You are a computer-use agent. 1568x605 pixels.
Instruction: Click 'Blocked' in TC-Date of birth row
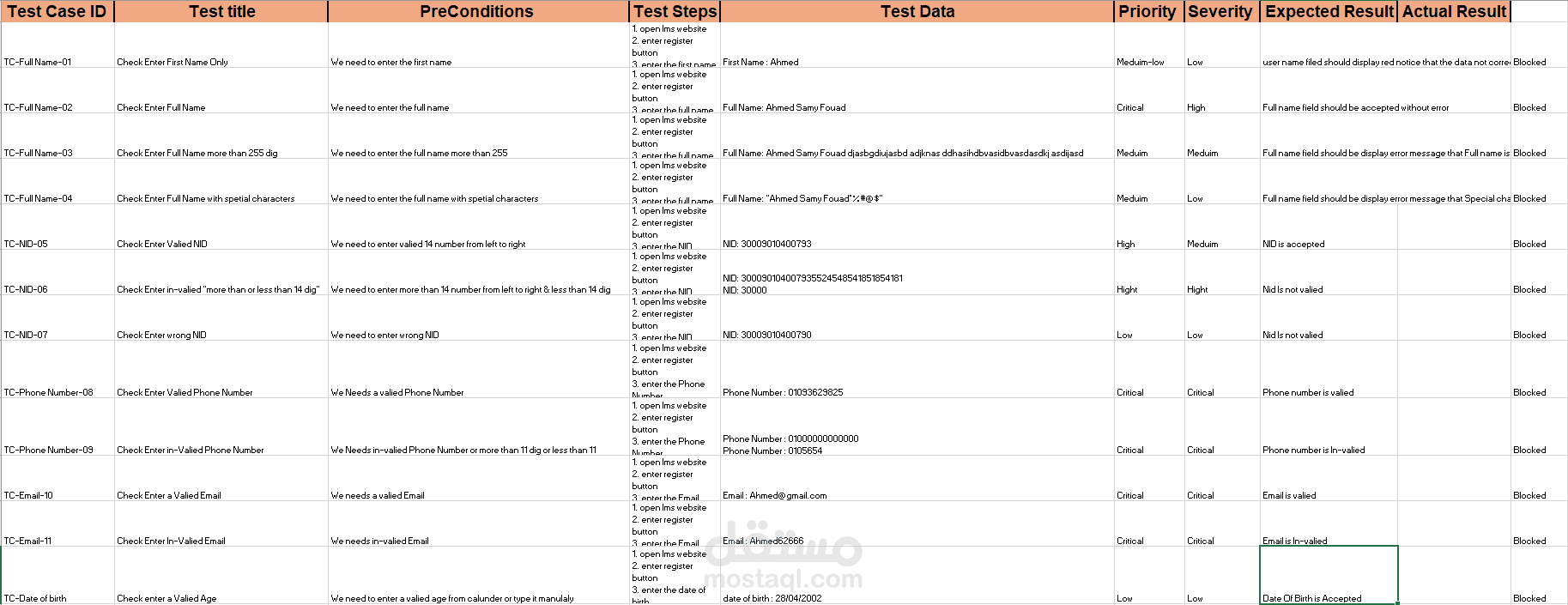(x=1539, y=576)
